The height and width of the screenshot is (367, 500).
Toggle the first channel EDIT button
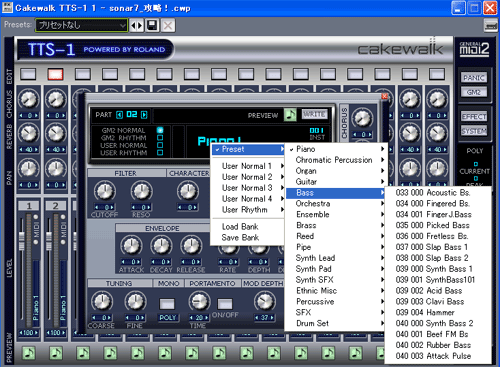[28, 74]
